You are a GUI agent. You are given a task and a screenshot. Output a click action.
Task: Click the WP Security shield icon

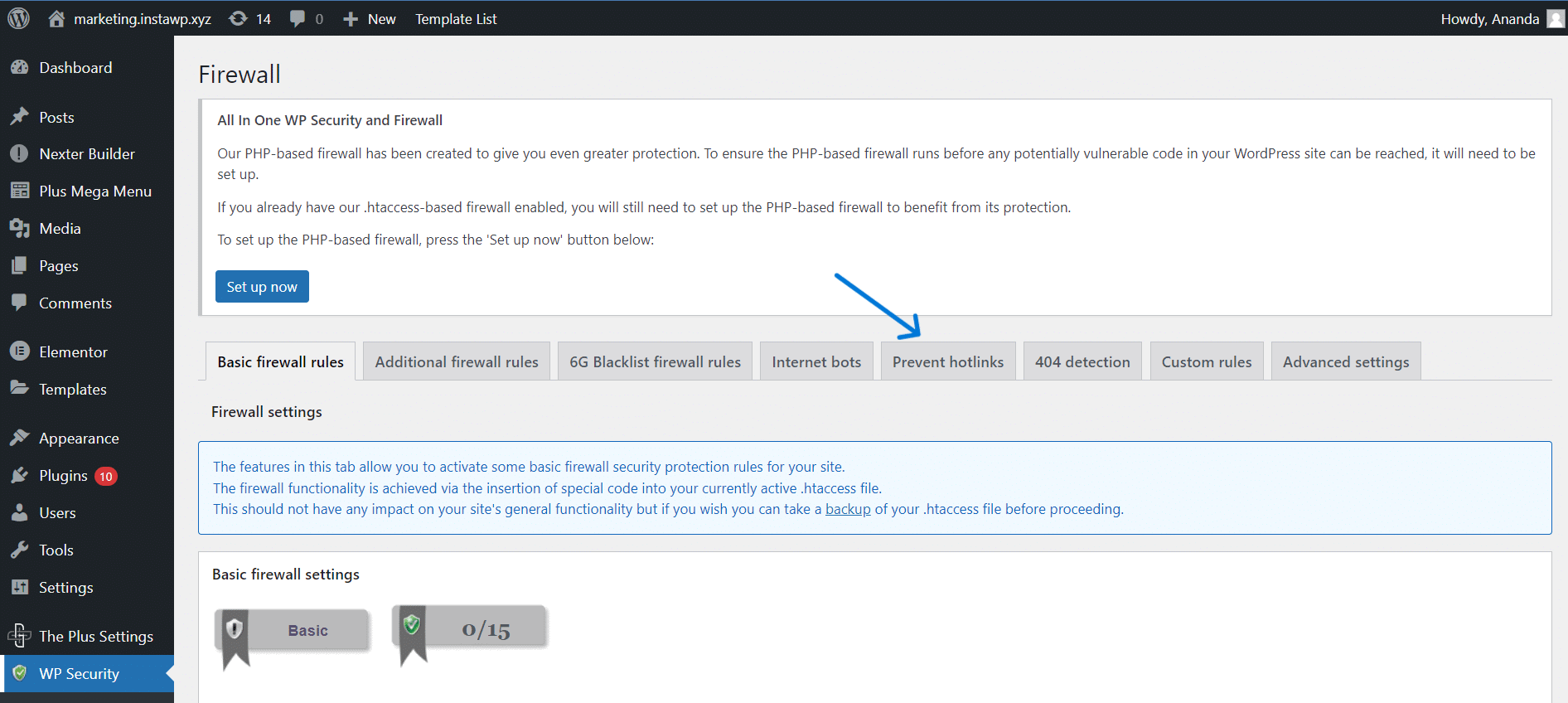pyautogui.click(x=20, y=673)
